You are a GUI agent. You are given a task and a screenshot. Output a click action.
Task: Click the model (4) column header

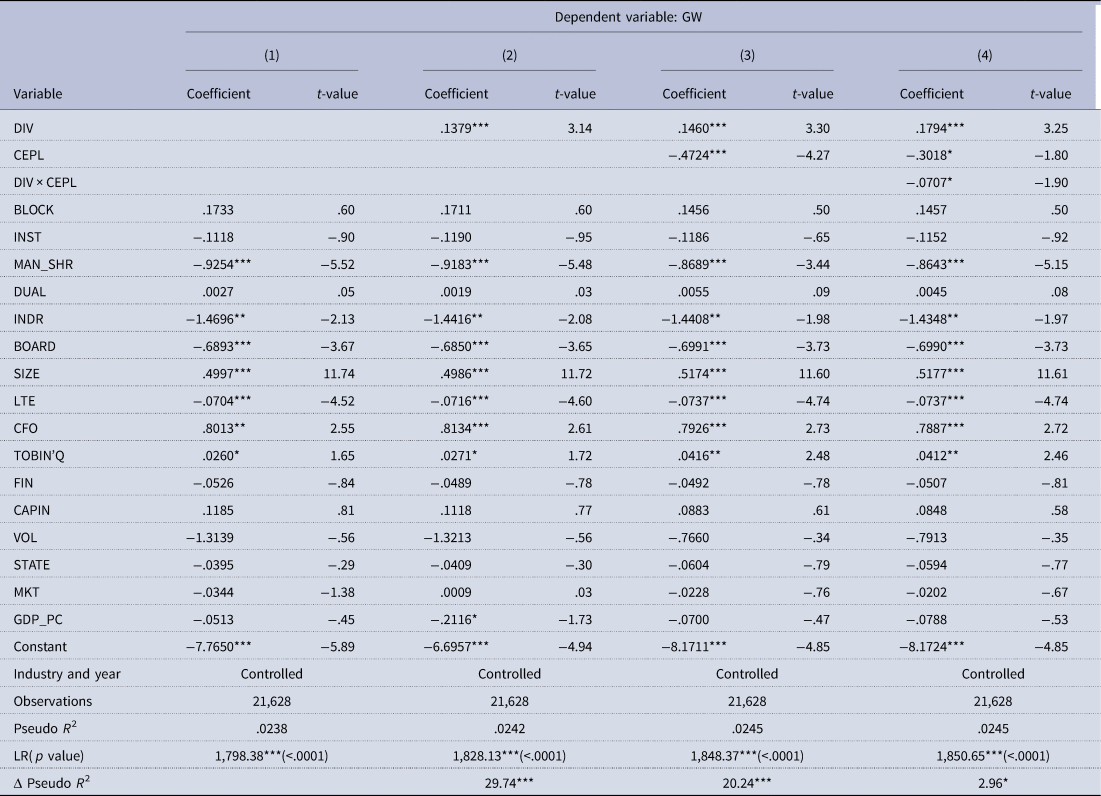(989, 56)
